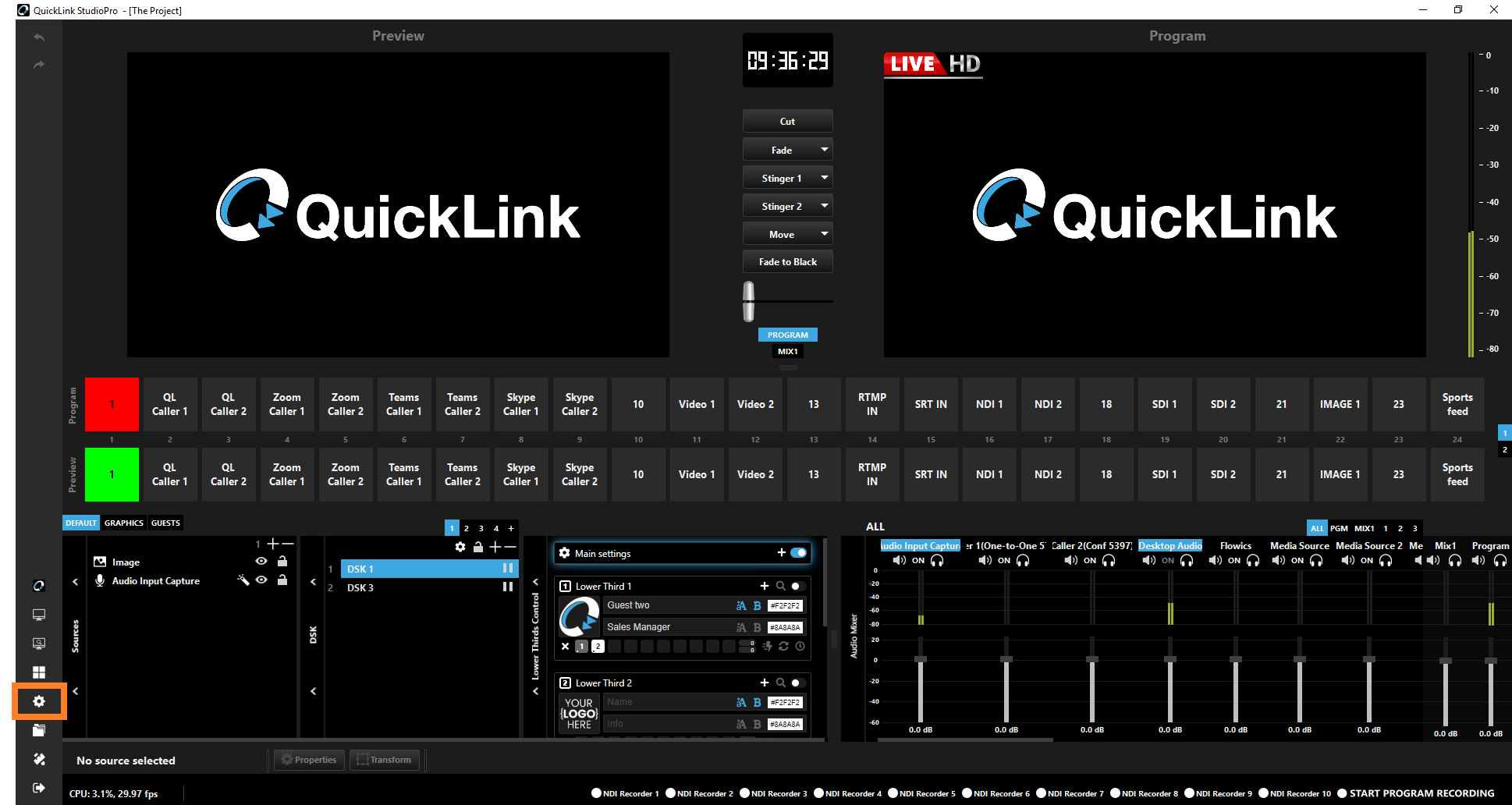The image size is (1512, 805).
Task: Click START PROGRAM RECORDING
Action: pyautogui.click(x=1416, y=793)
